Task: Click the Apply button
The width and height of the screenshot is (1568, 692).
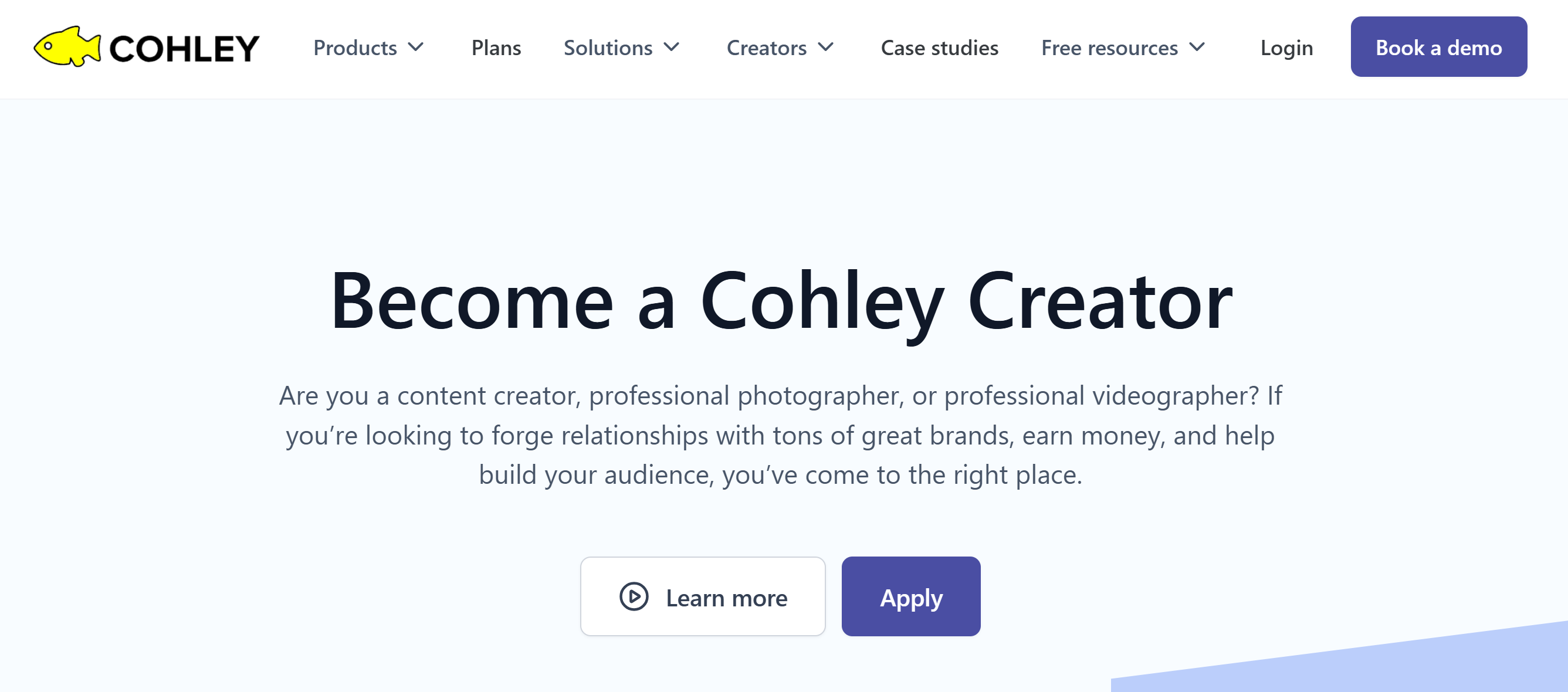Action: coord(910,597)
